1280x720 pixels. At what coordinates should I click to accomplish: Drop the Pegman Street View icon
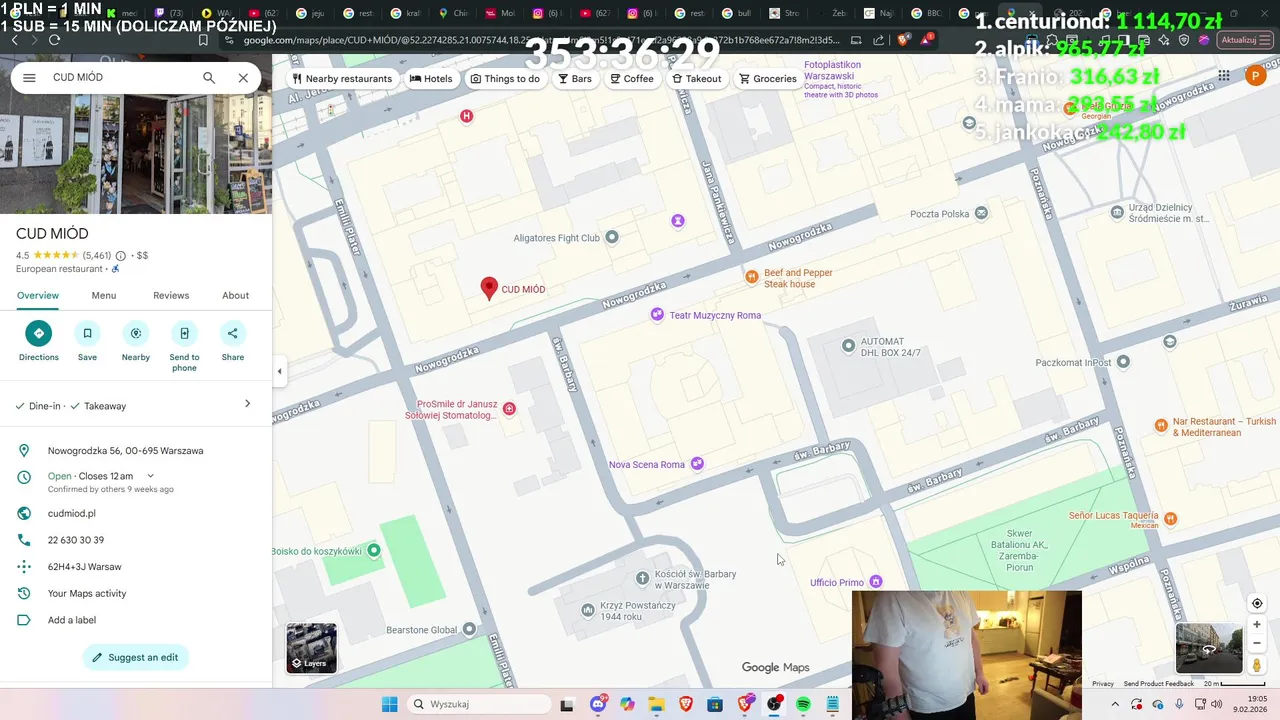click(x=1257, y=666)
